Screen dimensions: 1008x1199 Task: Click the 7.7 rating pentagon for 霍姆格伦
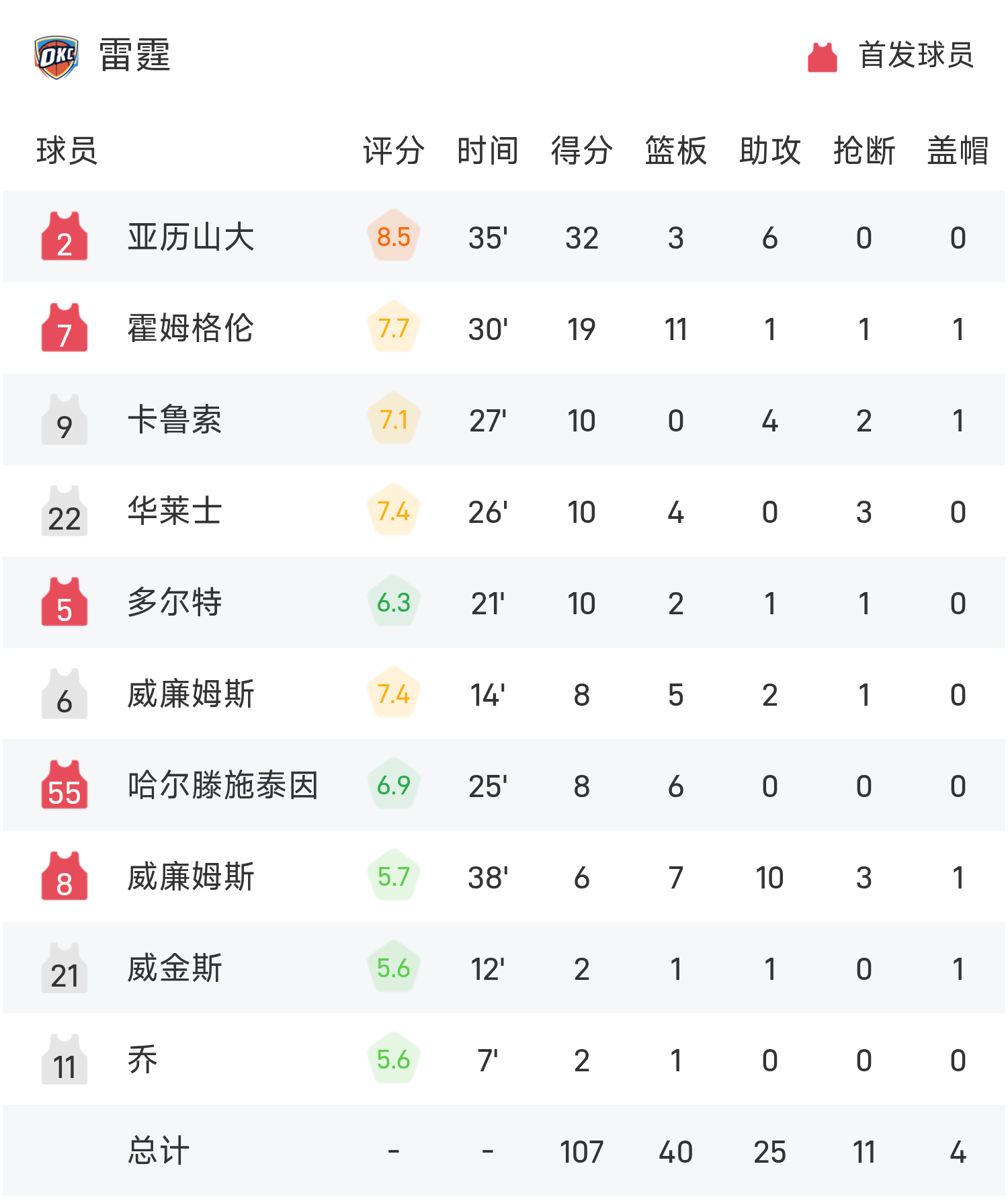[x=393, y=328]
